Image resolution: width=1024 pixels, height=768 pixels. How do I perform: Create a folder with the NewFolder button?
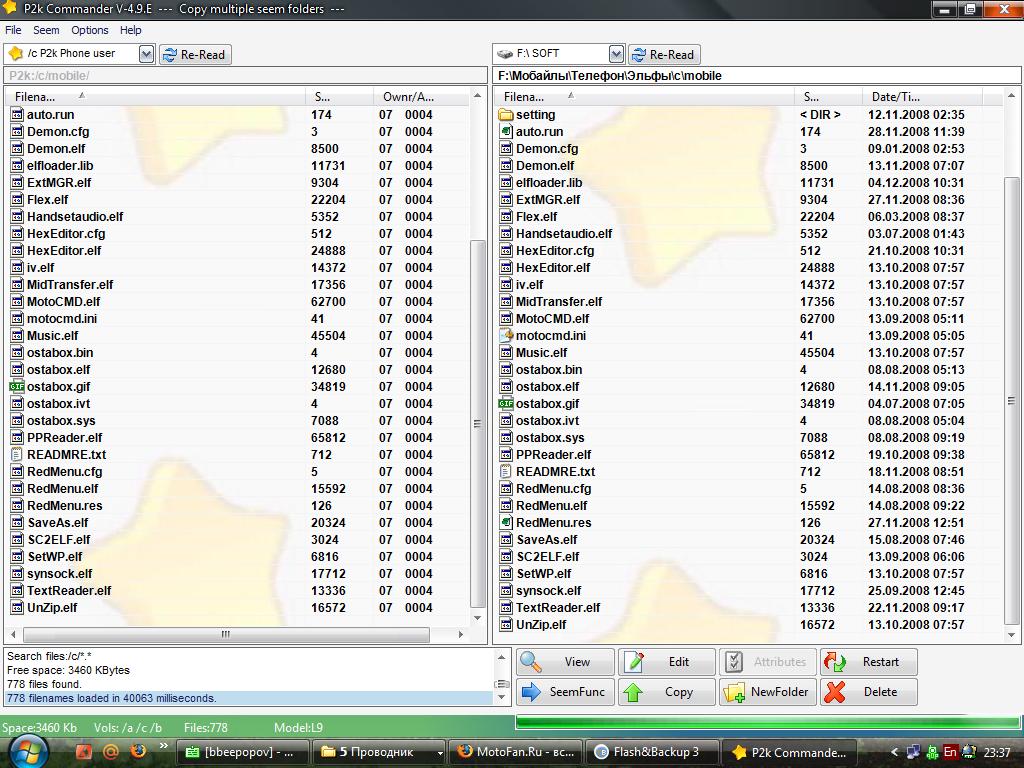coord(768,692)
